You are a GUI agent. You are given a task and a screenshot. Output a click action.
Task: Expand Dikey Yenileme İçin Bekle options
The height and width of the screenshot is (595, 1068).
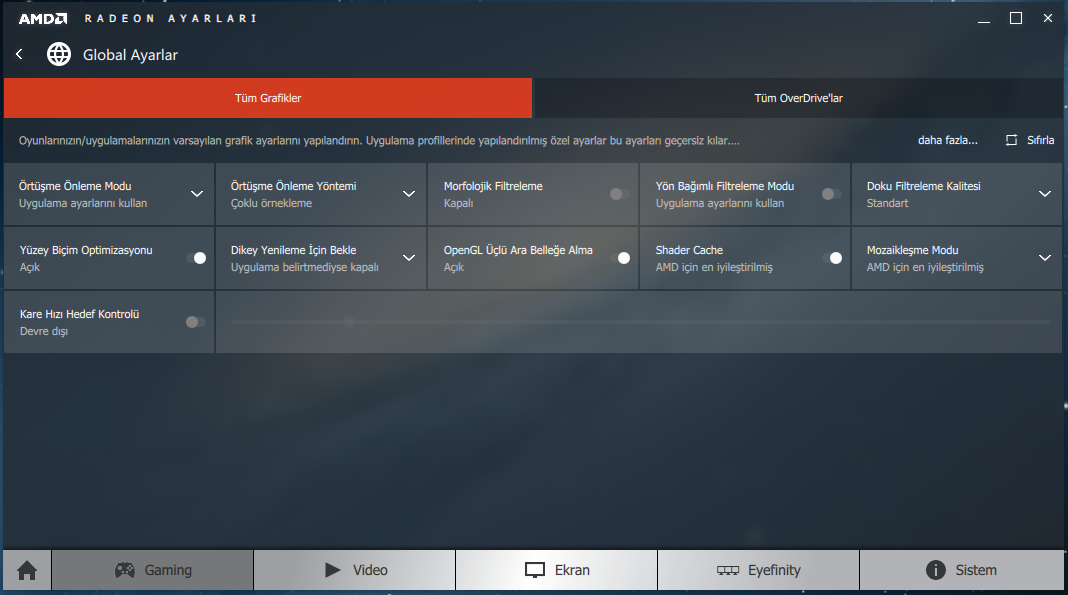point(409,258)
